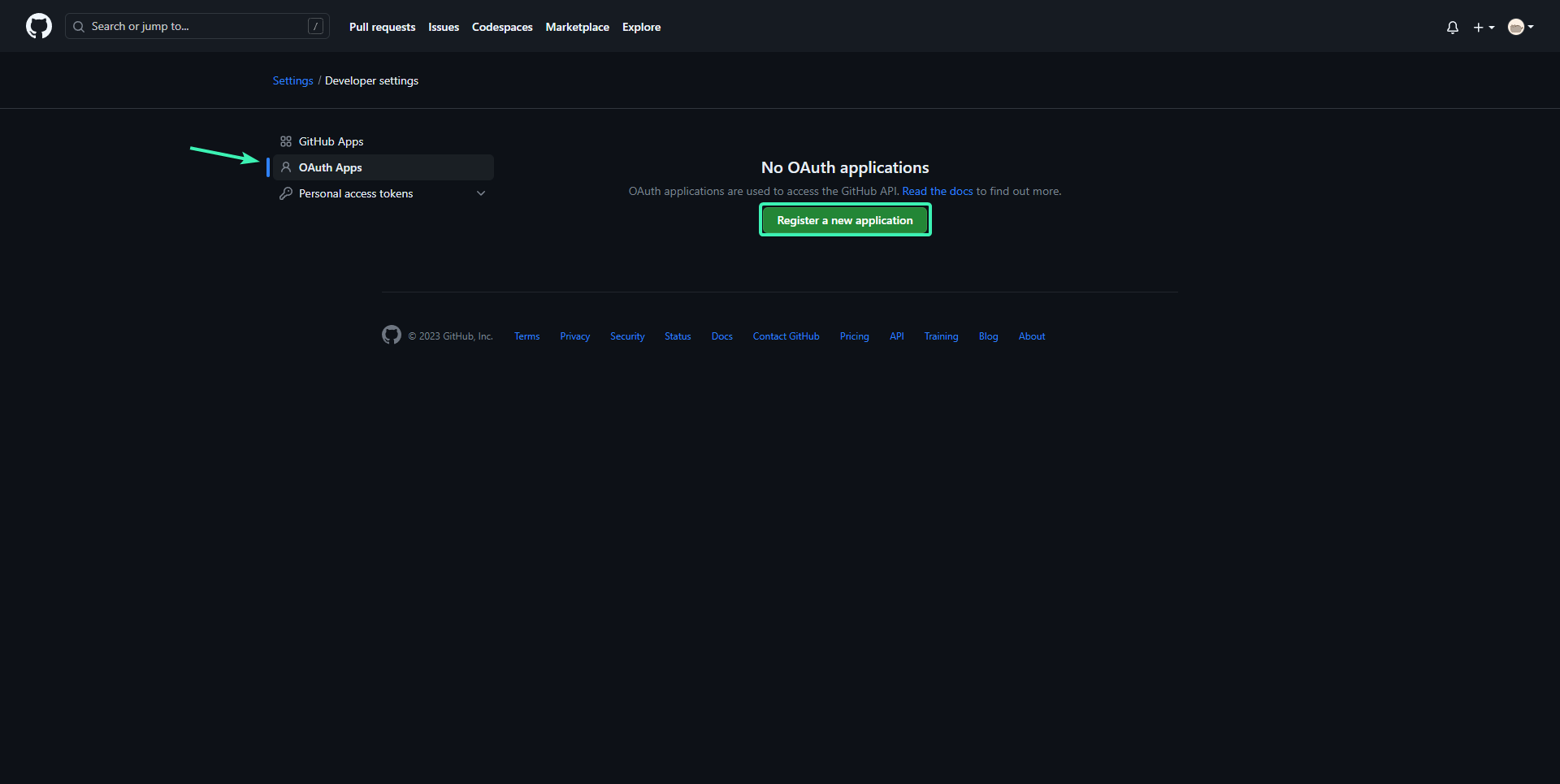Go back to Settings via breadcrumb
The image size is (1560, 784).
coord(292,80)
